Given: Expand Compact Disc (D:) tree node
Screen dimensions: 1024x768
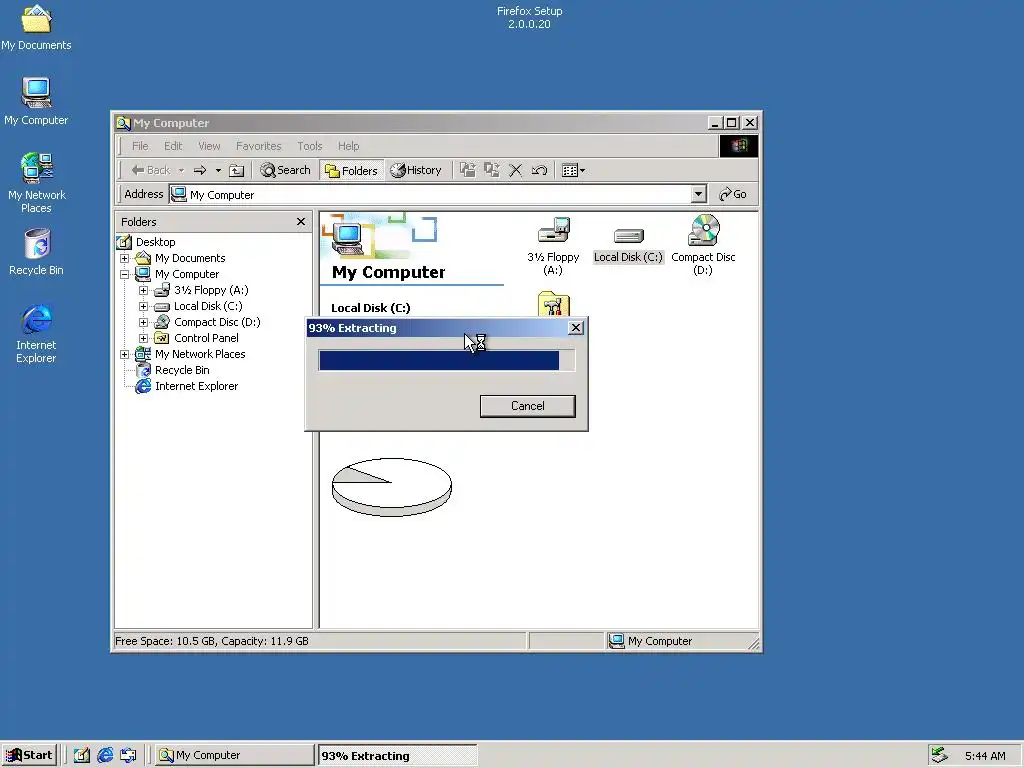Looking at the screenshot, I should point(143,322).
